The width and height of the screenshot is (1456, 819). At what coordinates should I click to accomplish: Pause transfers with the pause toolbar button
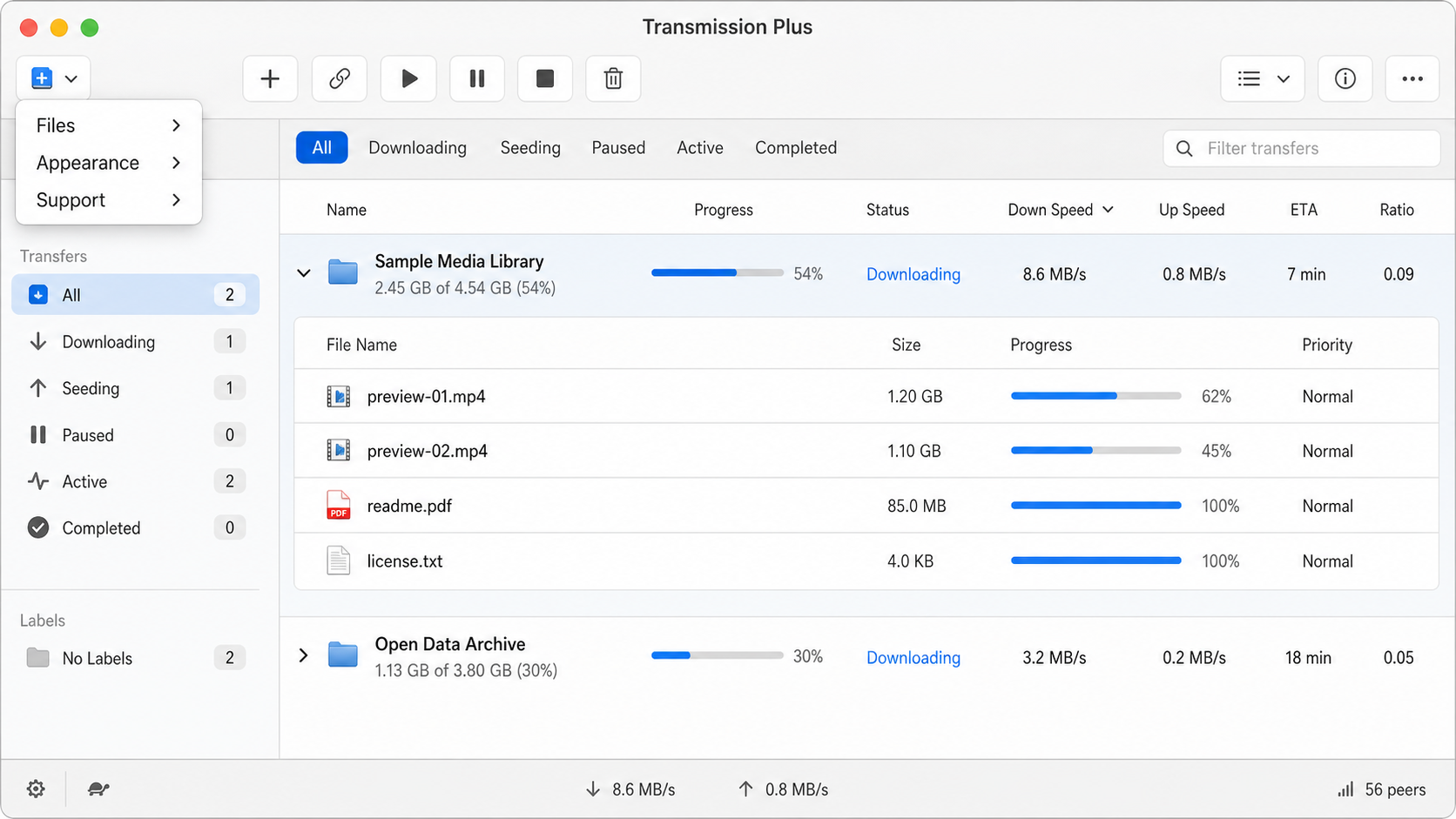coord(477,78)
